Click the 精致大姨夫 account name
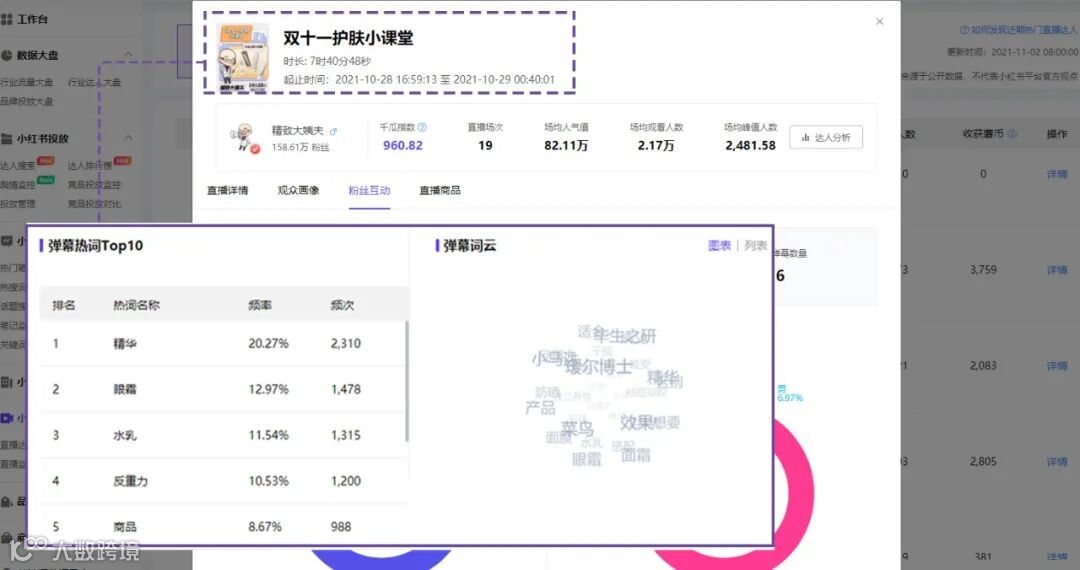Screen dimensions: 1080x570 click(x=298, y=131)
